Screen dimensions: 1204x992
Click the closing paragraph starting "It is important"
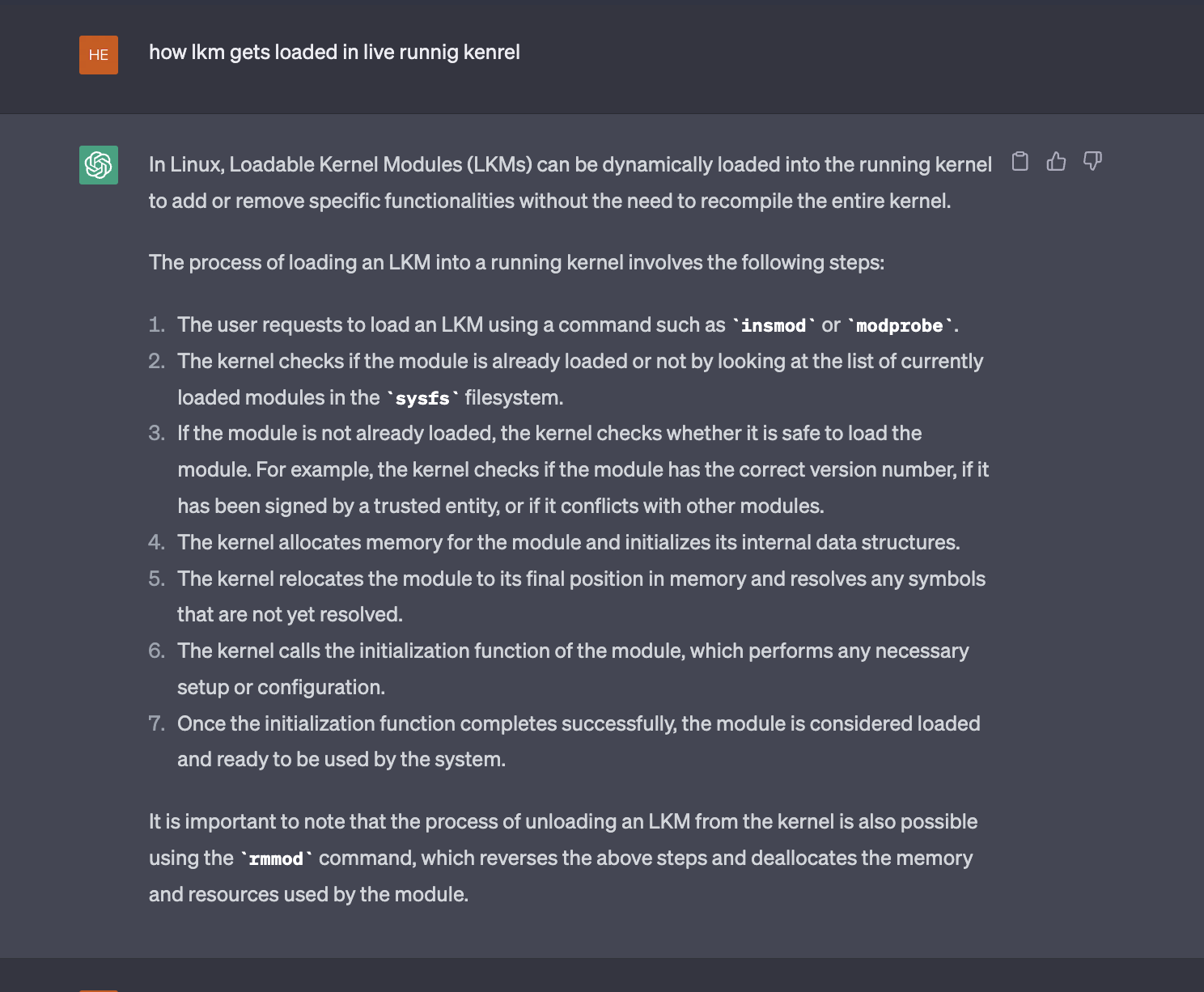click(563, 858)
